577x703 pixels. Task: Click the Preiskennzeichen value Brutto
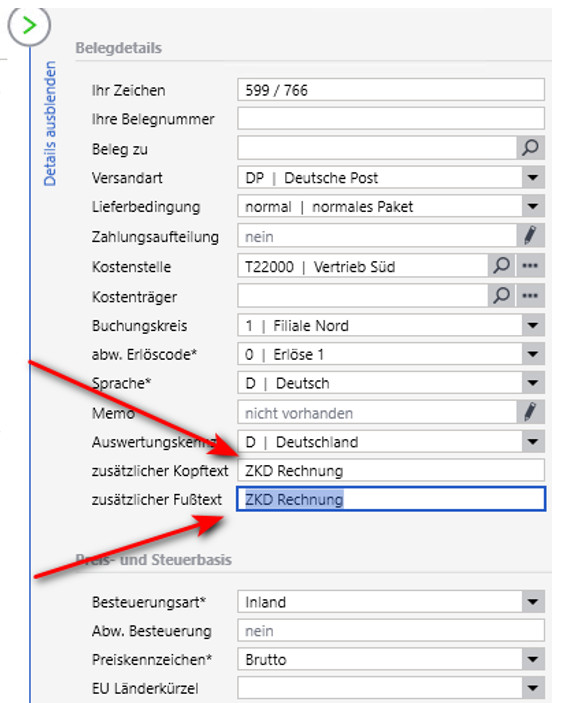click(x=265, y=660)
